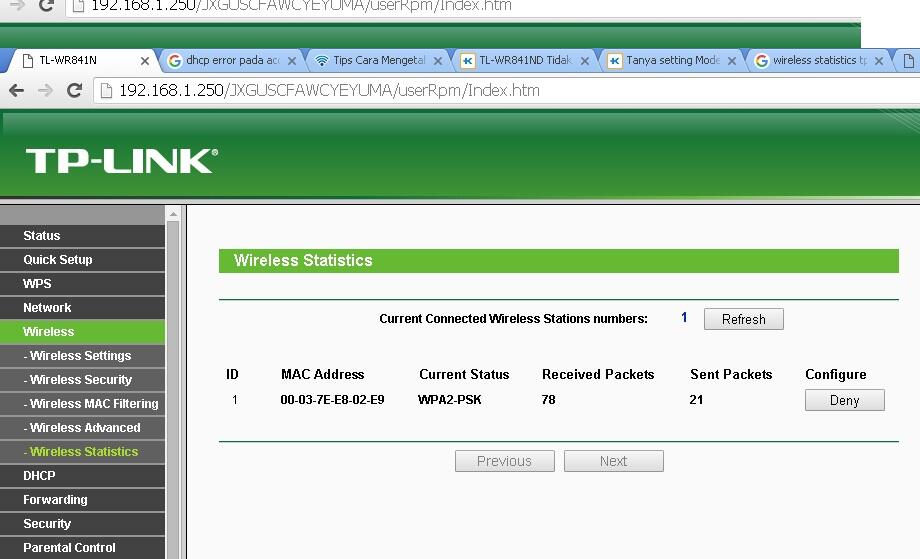Click the Sent Packets column header
Image resolution: width=920 pixels, height=559 pixels.
(731, 374)
